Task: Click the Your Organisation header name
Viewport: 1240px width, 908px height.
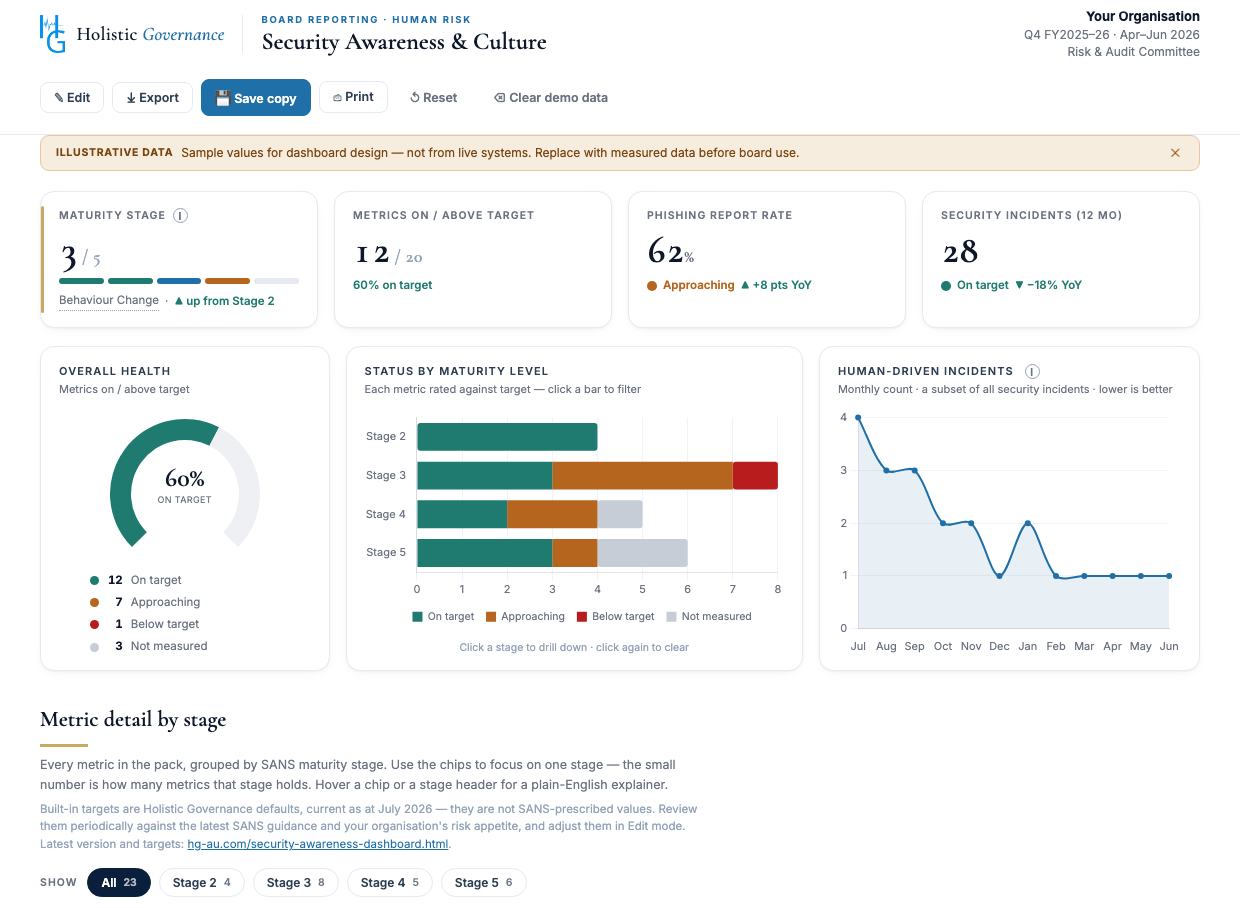Action: pyautogui.click(x=1143, y=16)
